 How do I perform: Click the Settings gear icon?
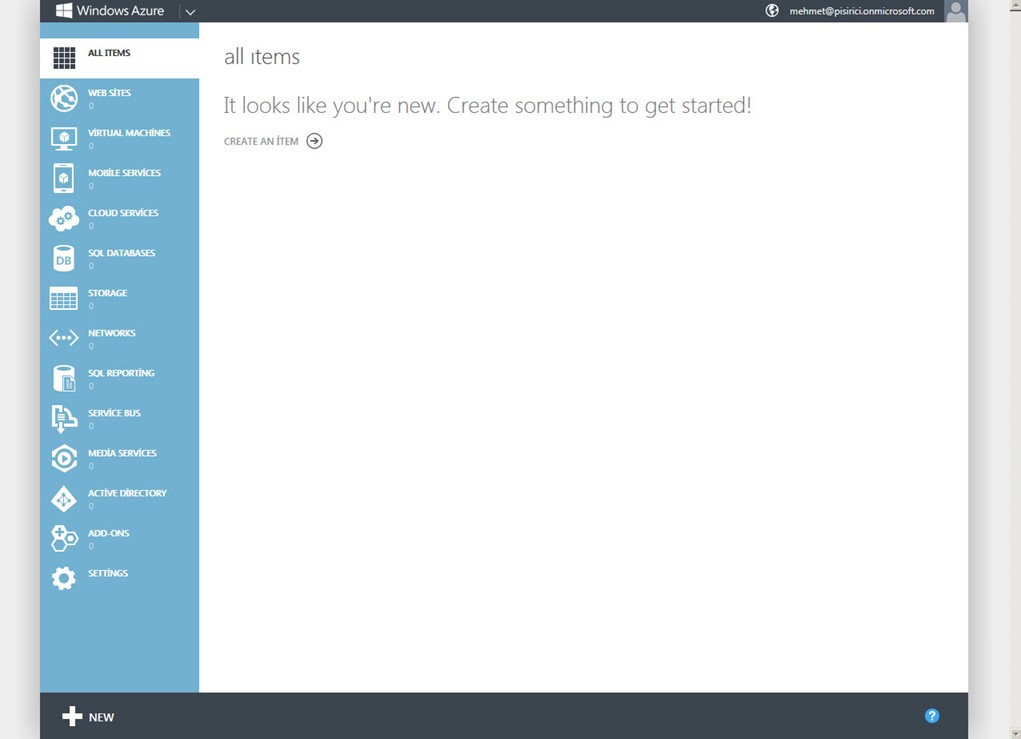click(x=64, y=578)
